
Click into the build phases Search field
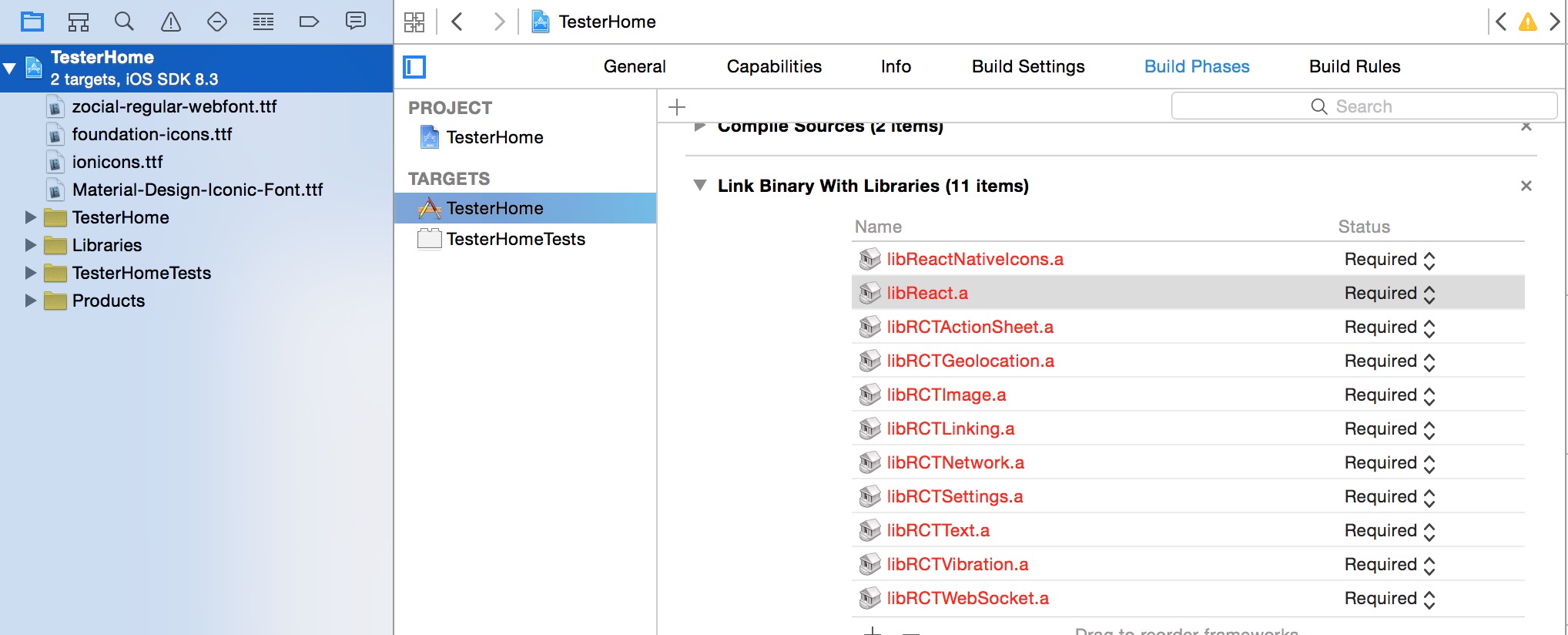pyautogui.click(x=1364, y=106)
